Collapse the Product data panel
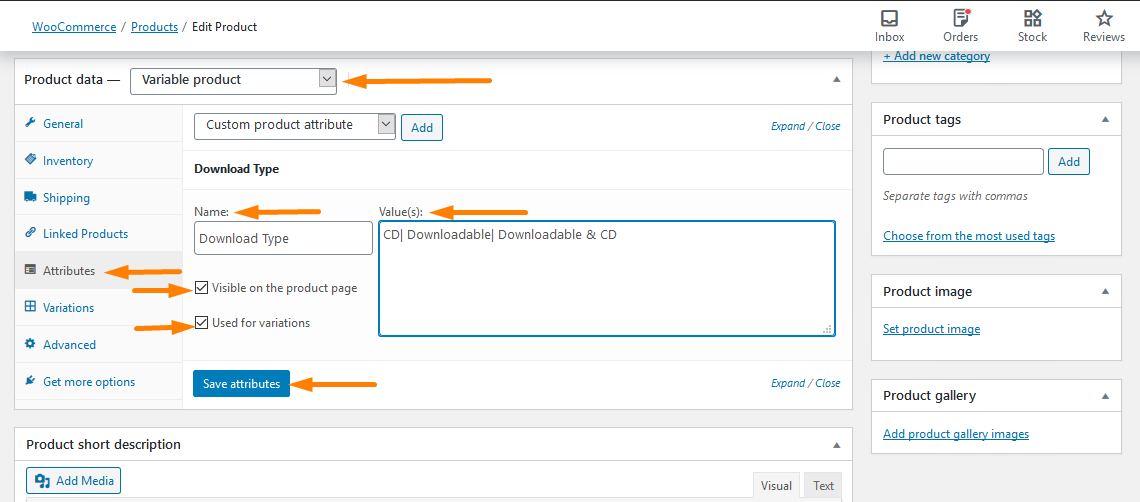1140x502 pixels. [836, 79]
